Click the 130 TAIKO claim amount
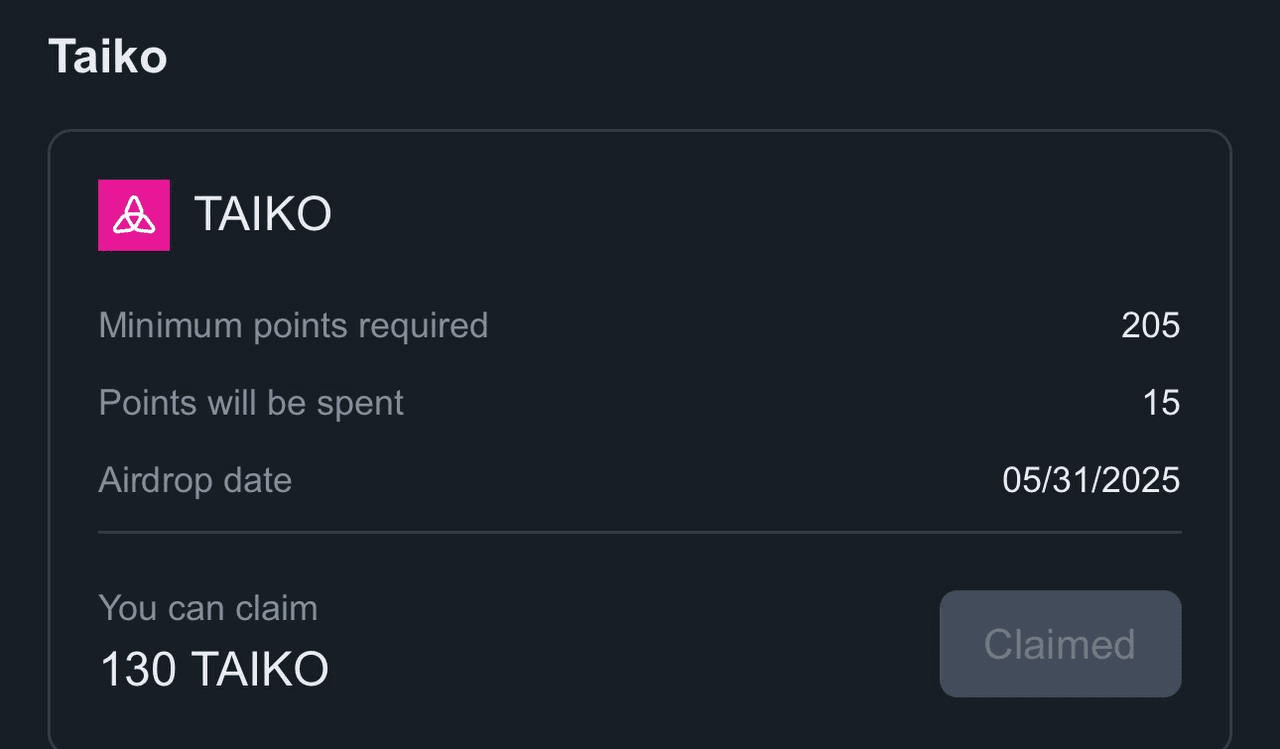The width and height of the screenshot is (1280, 749). click(214, 669)
